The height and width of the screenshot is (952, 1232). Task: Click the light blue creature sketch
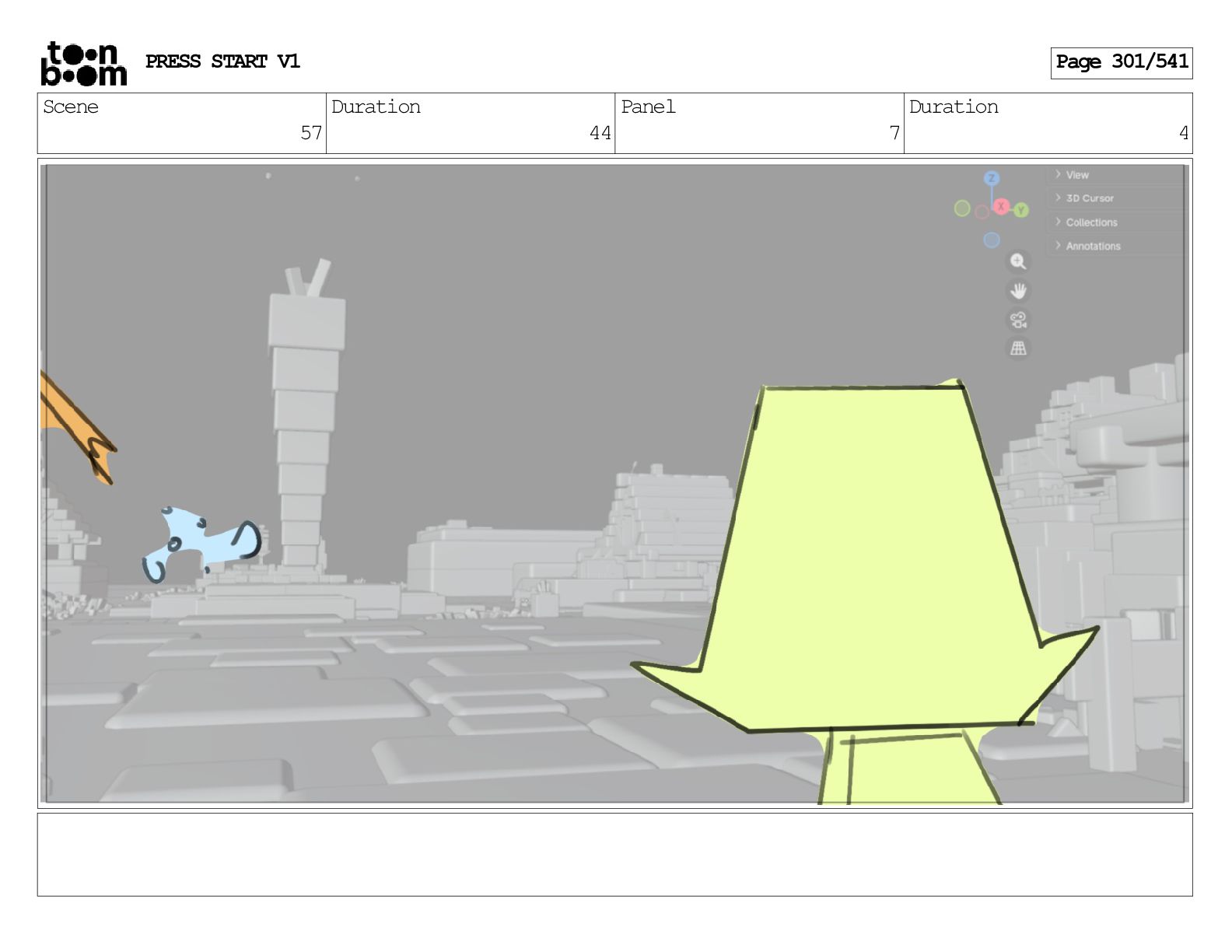coord(201,544)
